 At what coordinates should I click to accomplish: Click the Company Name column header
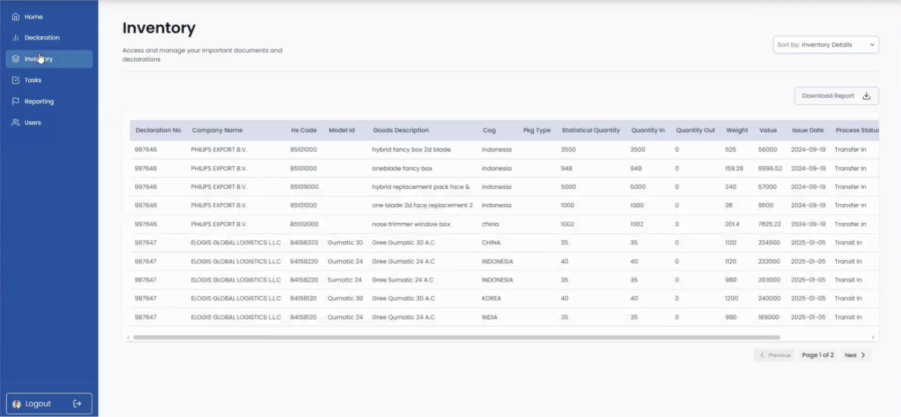(x=217, y=130)
